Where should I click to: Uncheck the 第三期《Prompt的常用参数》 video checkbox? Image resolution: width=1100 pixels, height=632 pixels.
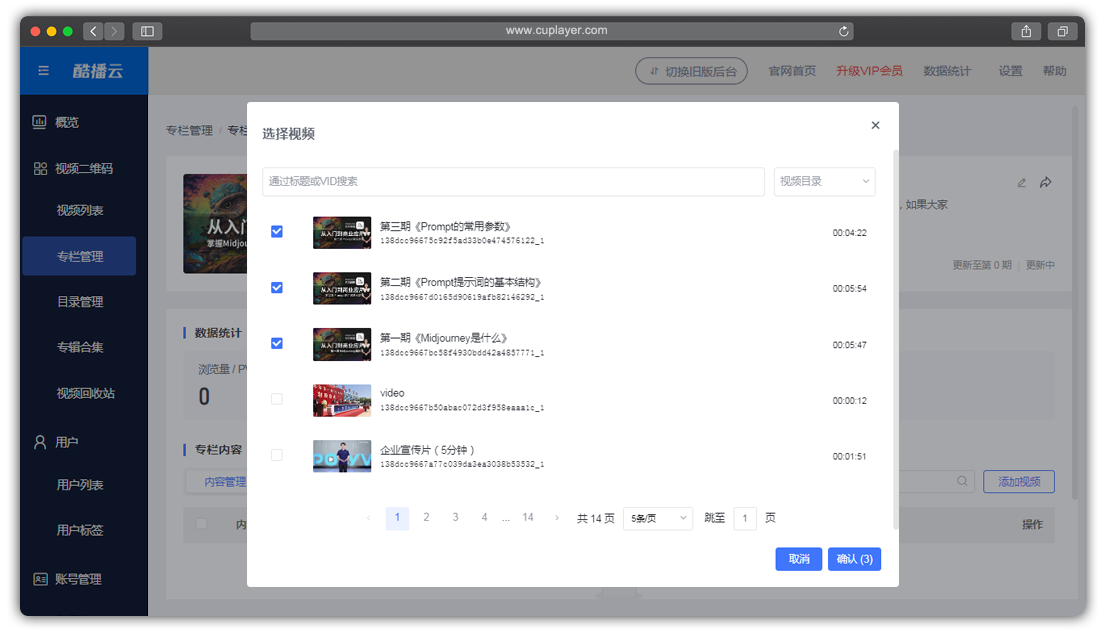click(x=277, y=232)
